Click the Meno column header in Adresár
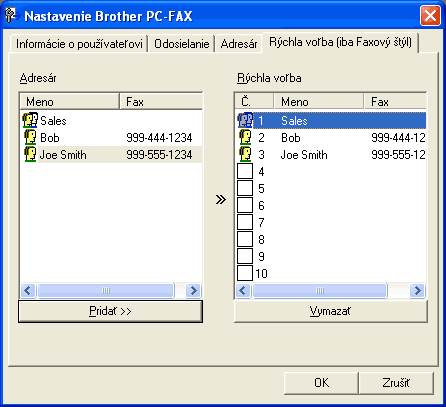Image resolution: width=446 pixels, height=407 pixels. tap(69, 101)
